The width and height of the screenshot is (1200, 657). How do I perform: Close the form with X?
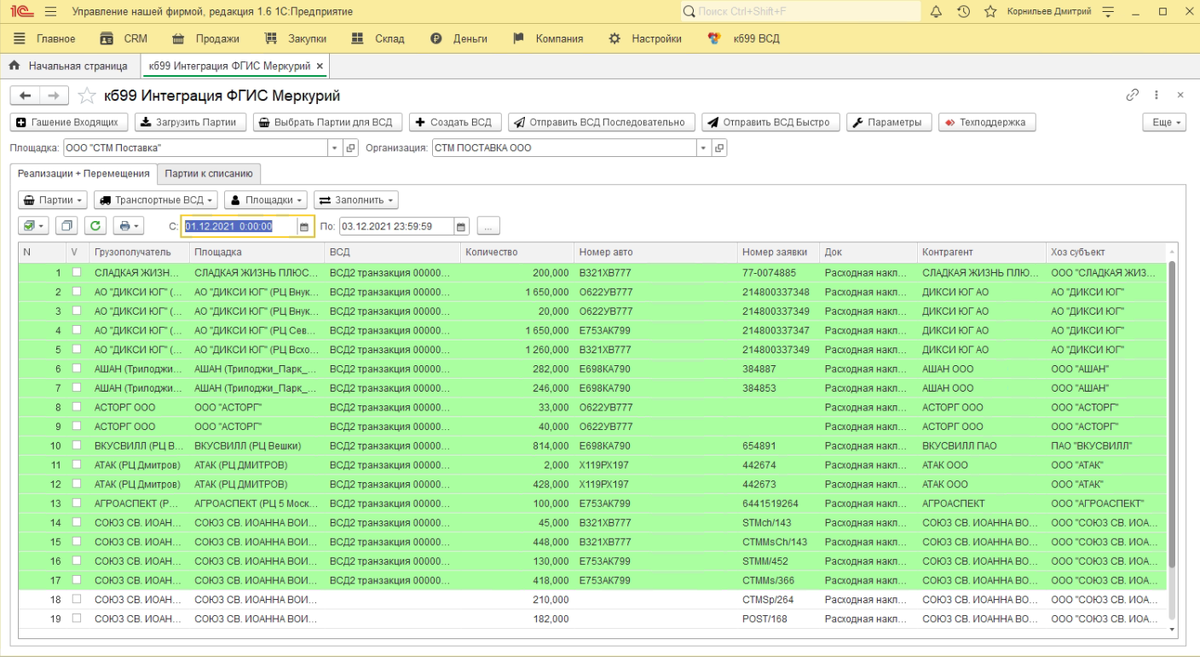(x=1181, y=95)
